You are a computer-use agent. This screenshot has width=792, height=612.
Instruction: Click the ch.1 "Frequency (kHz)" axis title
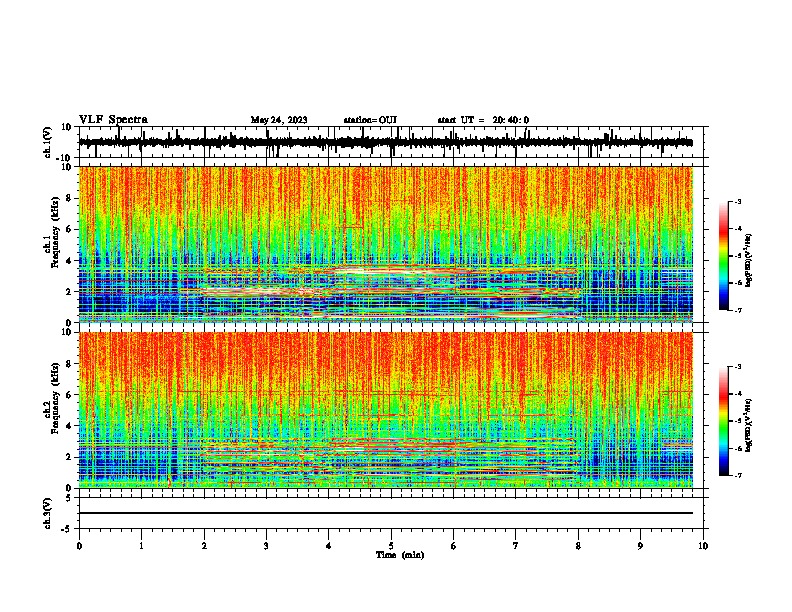coord(55,232)
